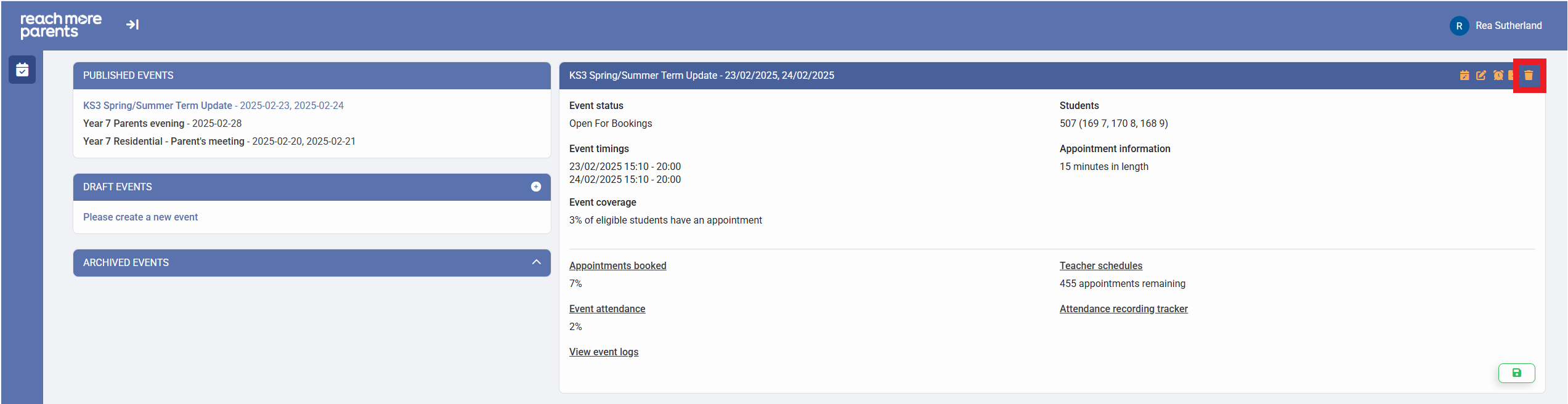Add a new draft event with plus icon
The height and width of the screenshot is (404, 1568).
[536, 187]
